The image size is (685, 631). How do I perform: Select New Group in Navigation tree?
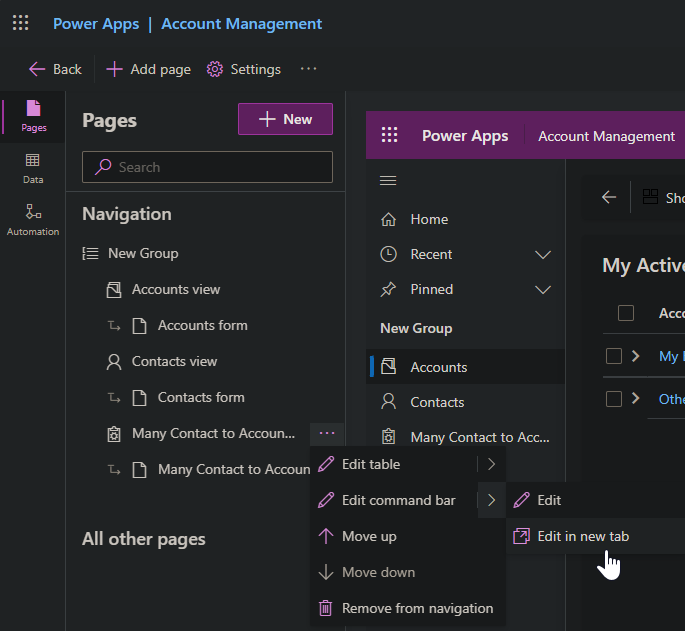click(143, 253)
